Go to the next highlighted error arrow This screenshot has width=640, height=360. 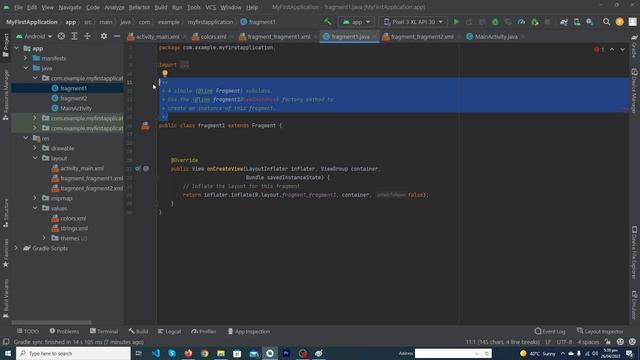(x=622, y=49)
